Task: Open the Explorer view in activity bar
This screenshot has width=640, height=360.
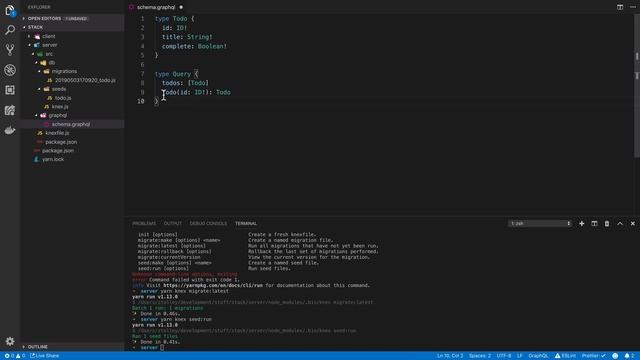Action: (x=10, y=10)
